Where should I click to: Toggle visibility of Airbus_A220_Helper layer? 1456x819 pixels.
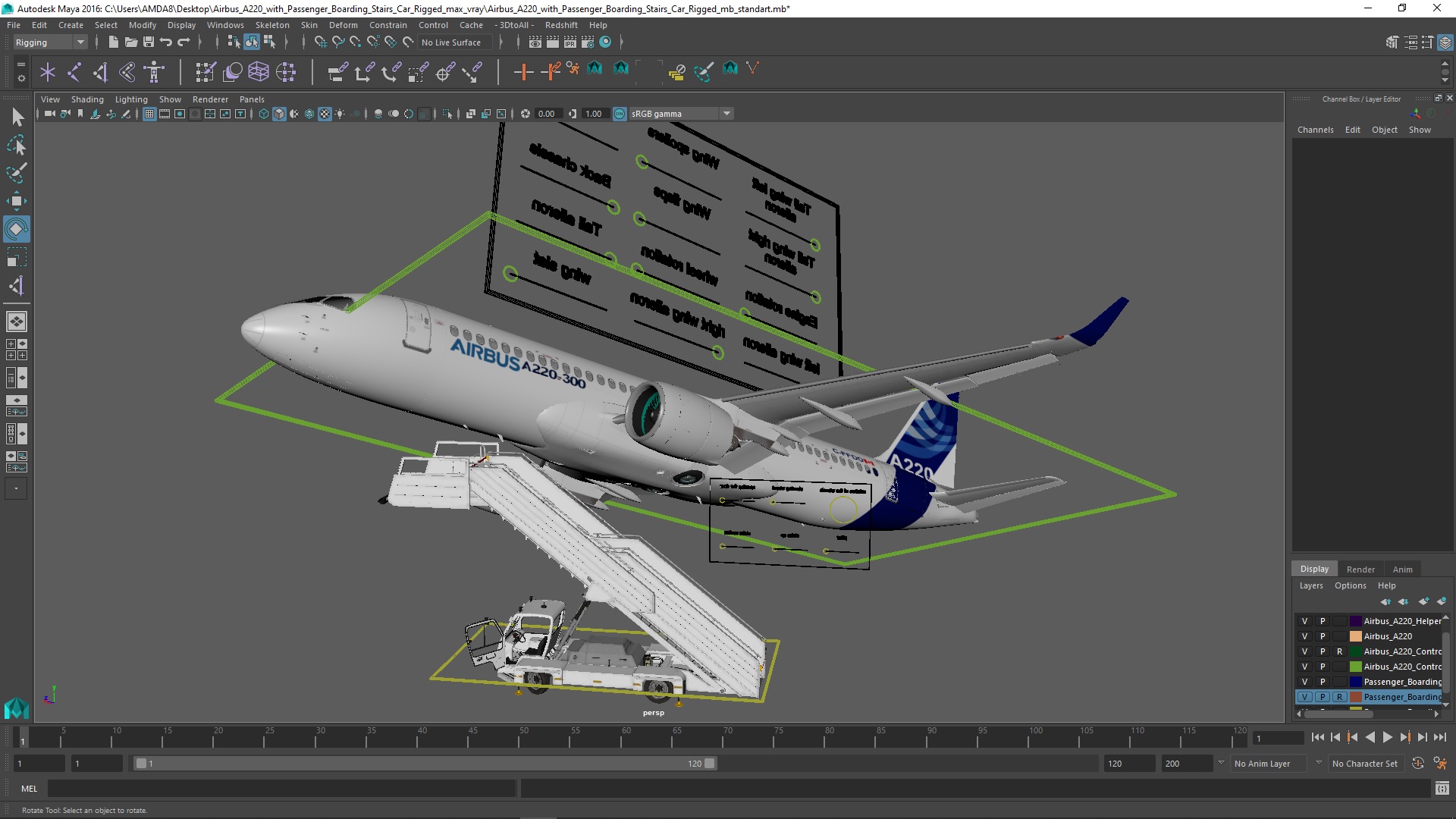coord(1304,621)
